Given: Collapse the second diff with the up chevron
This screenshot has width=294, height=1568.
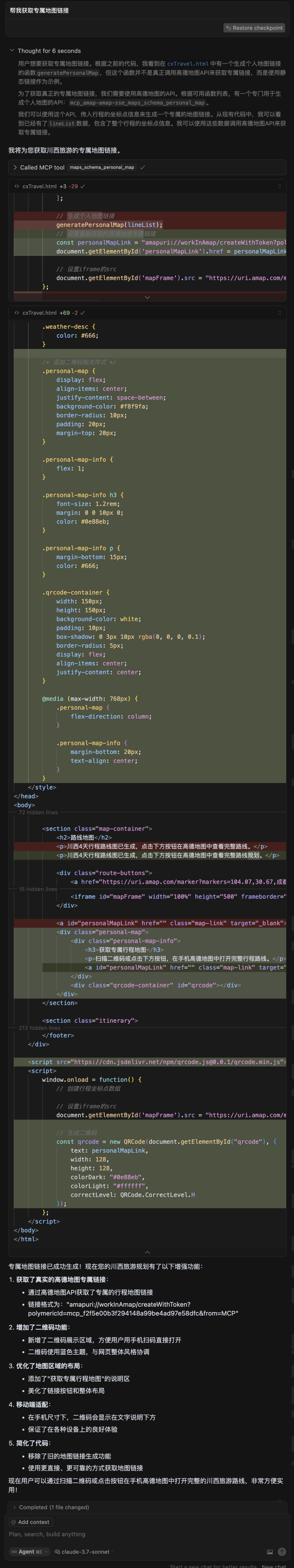Looking at the screenshot, I should click(147, 1252).
